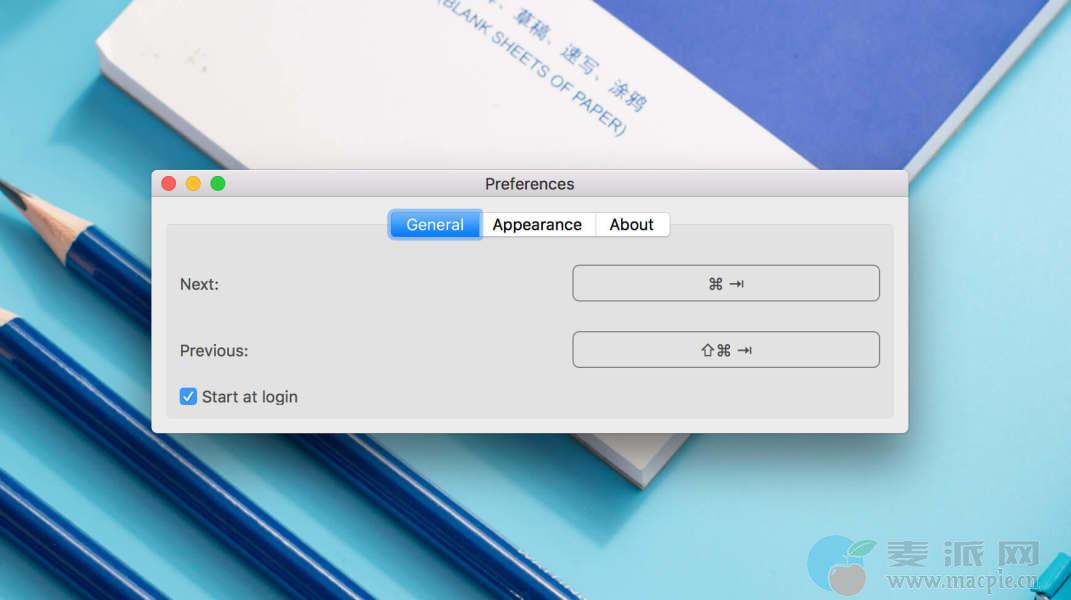The height and width of the screenshot is (600, 1071).
Task: Open the Appearance tab
Action: pos(537,225)
